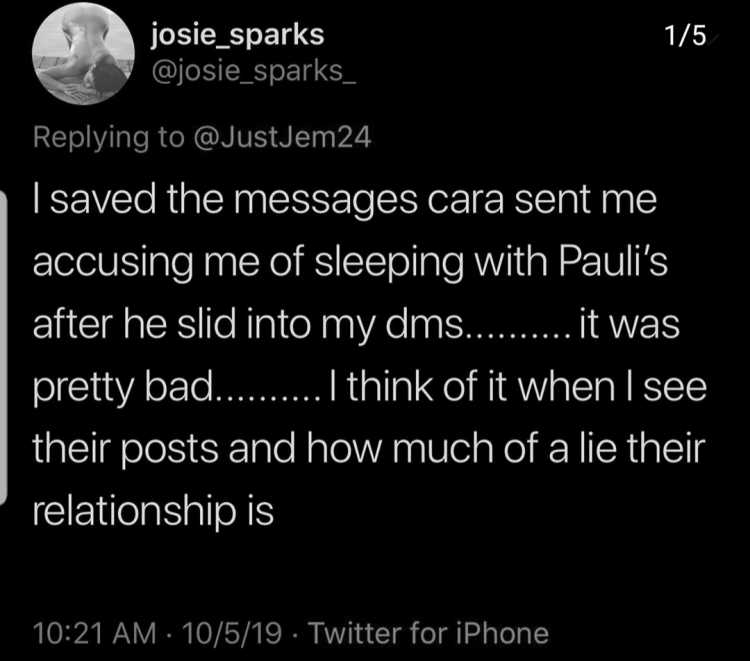Select the 1/5 thread counter
The width and height of the screenshot is (750, 661).
685,35
